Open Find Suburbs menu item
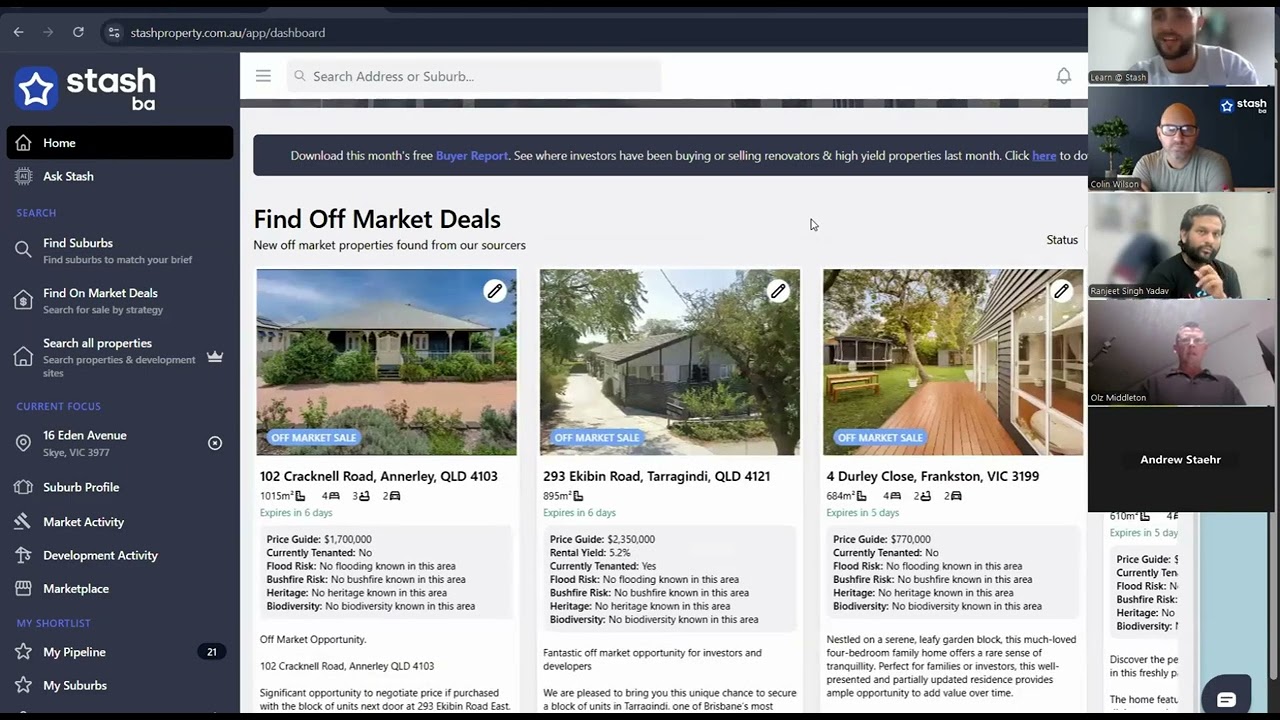 coord(120,250)
